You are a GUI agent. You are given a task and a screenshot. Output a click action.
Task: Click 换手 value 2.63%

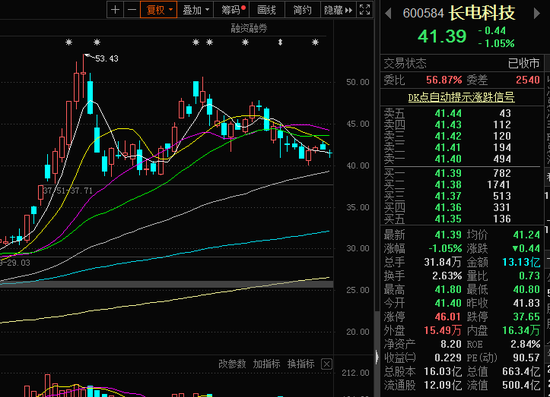point(447,276)
